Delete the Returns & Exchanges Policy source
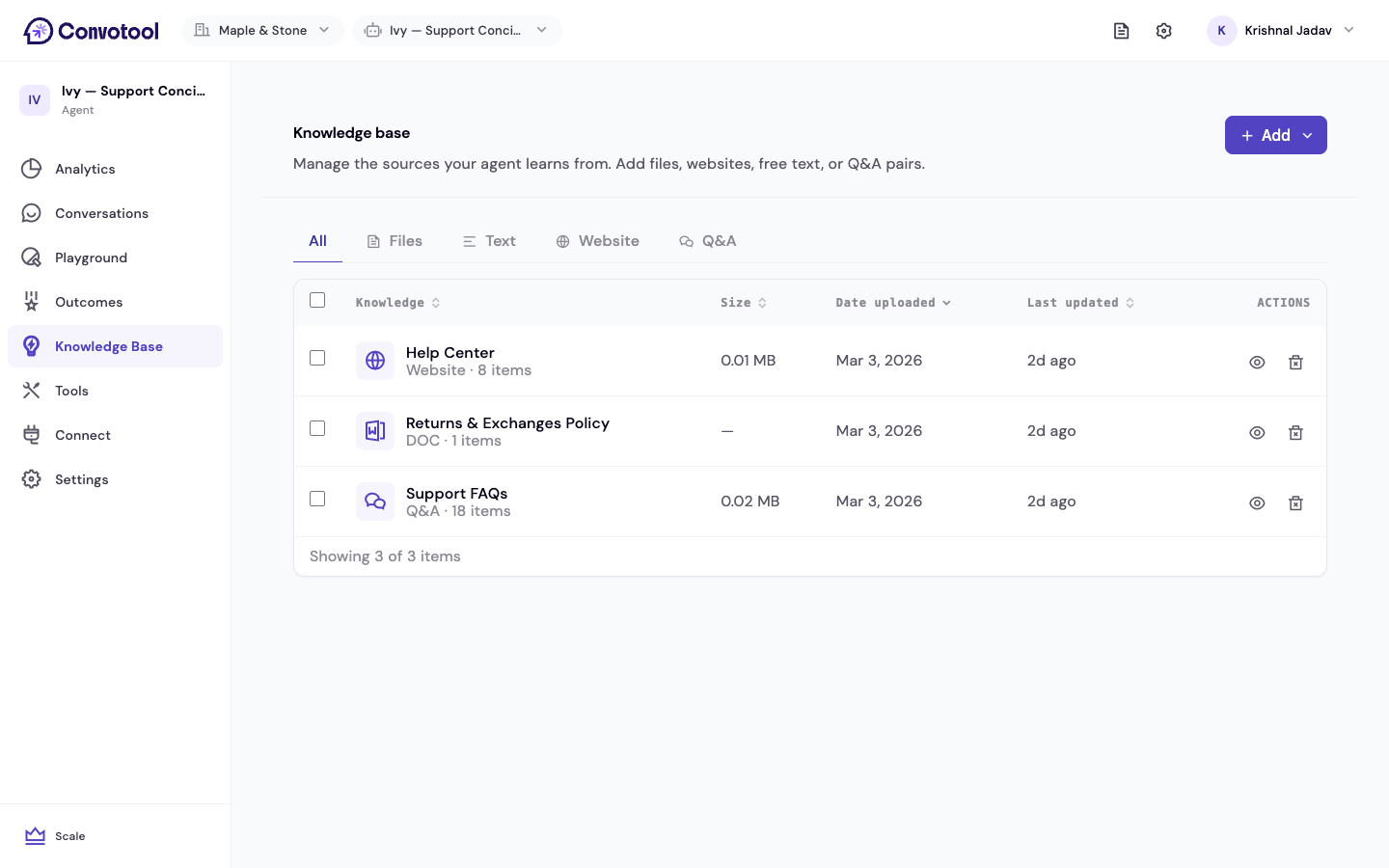Viewport: 1389px width, 868px height. (x=1295, y=433)
